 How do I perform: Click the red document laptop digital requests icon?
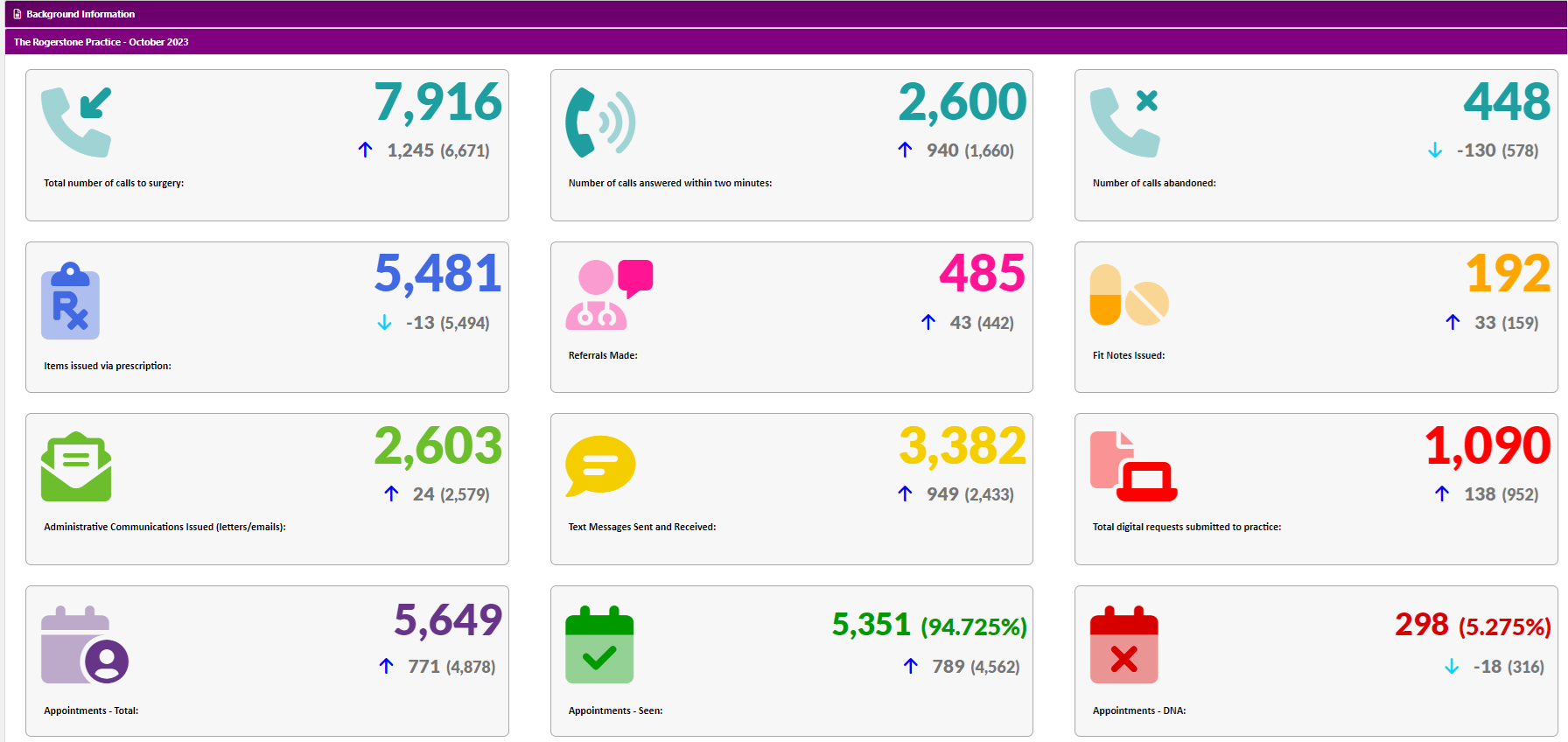pos(1133,465)
